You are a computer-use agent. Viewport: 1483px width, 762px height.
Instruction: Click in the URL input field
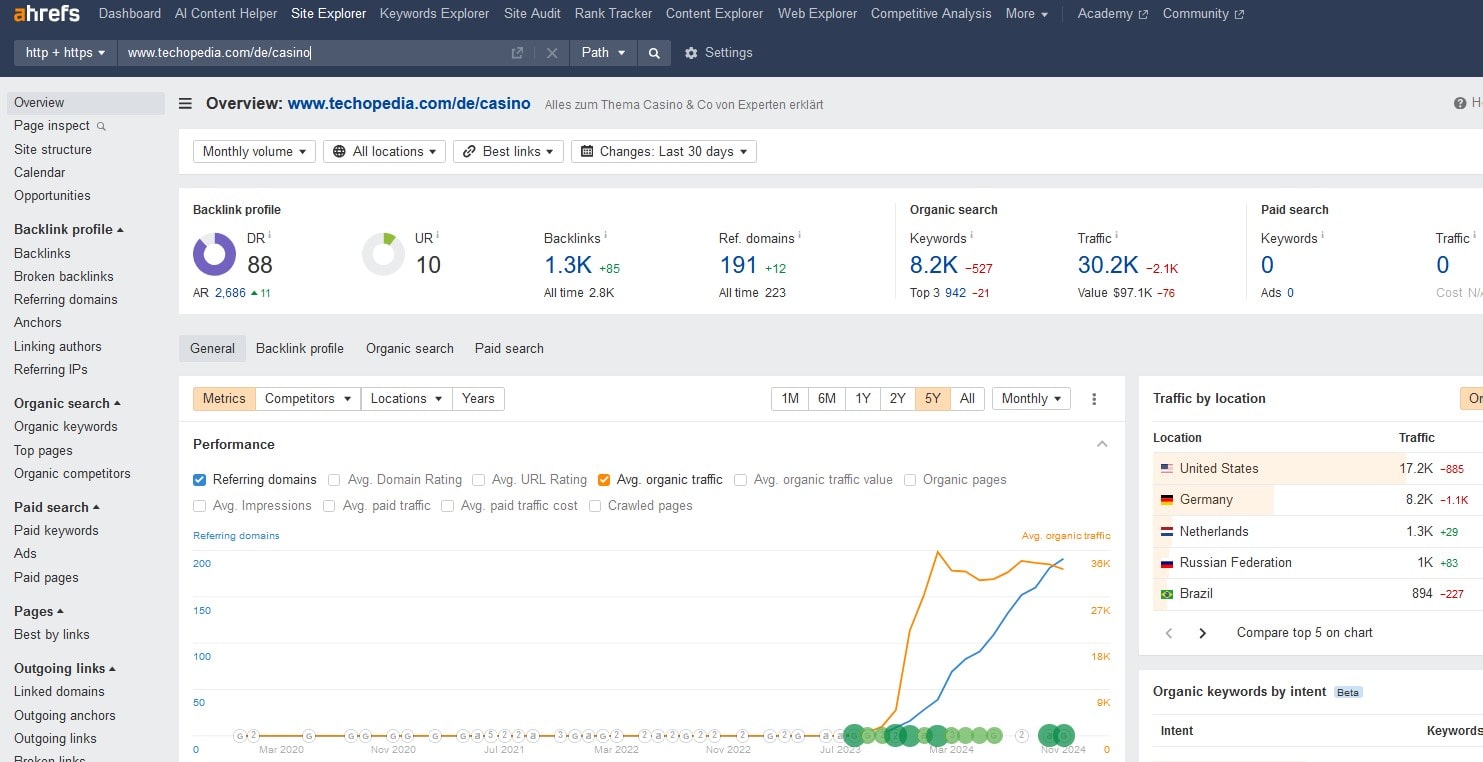pyautogui.click(x=314, y=53)
